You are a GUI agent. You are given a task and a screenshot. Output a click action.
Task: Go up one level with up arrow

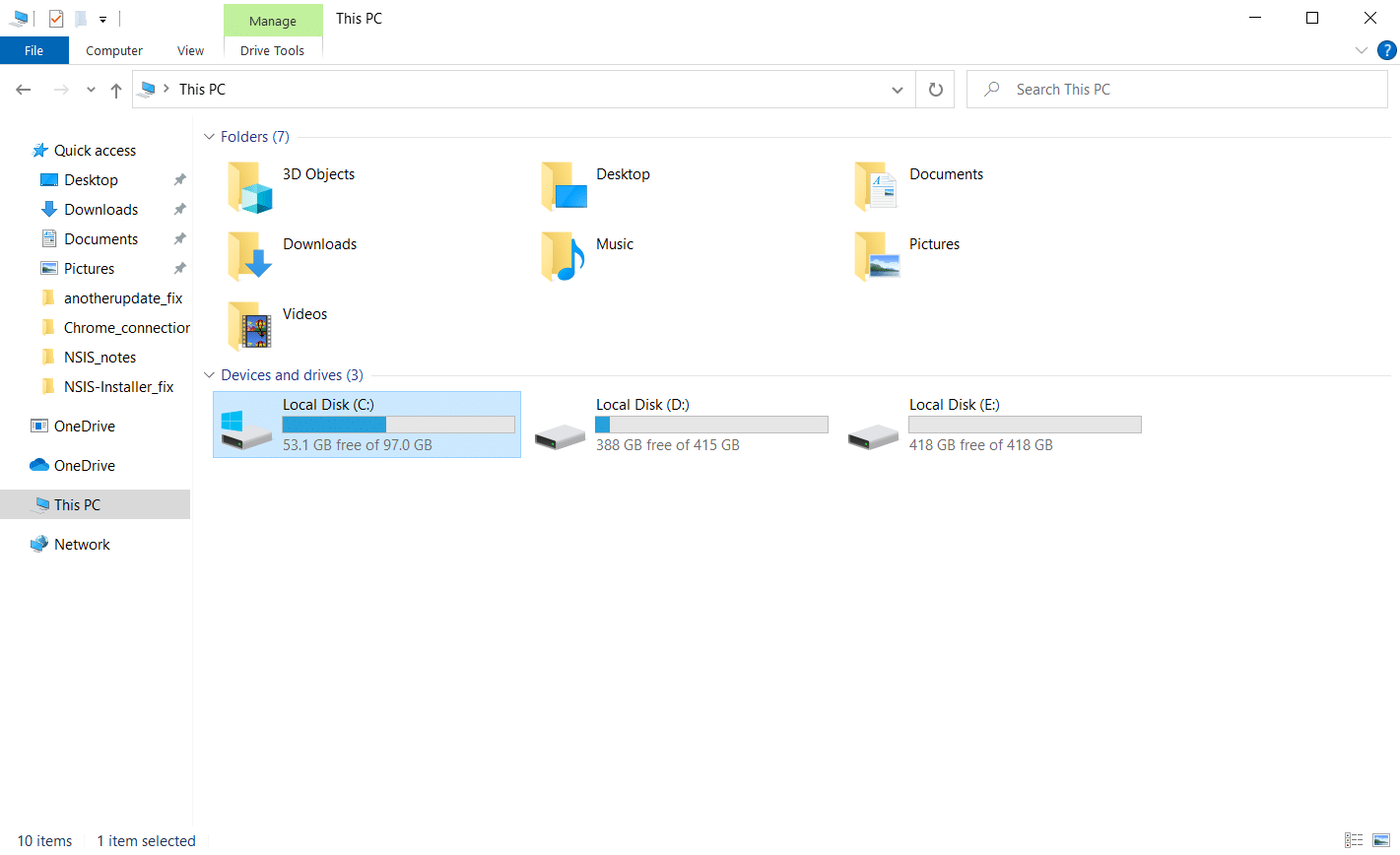coord(116,90)
